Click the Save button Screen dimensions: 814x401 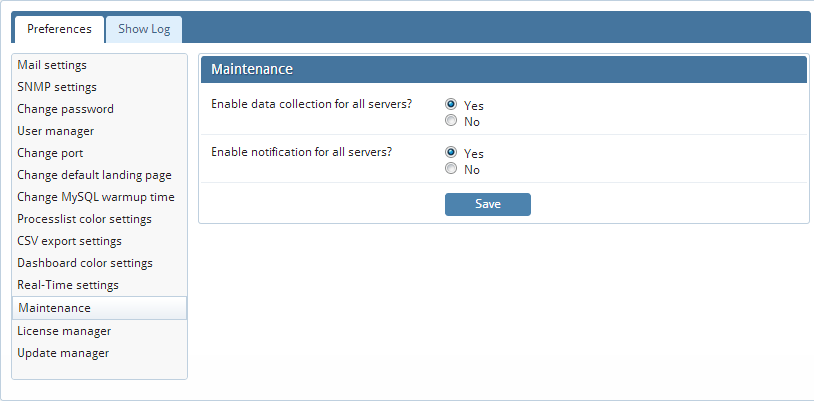point(487,204)
